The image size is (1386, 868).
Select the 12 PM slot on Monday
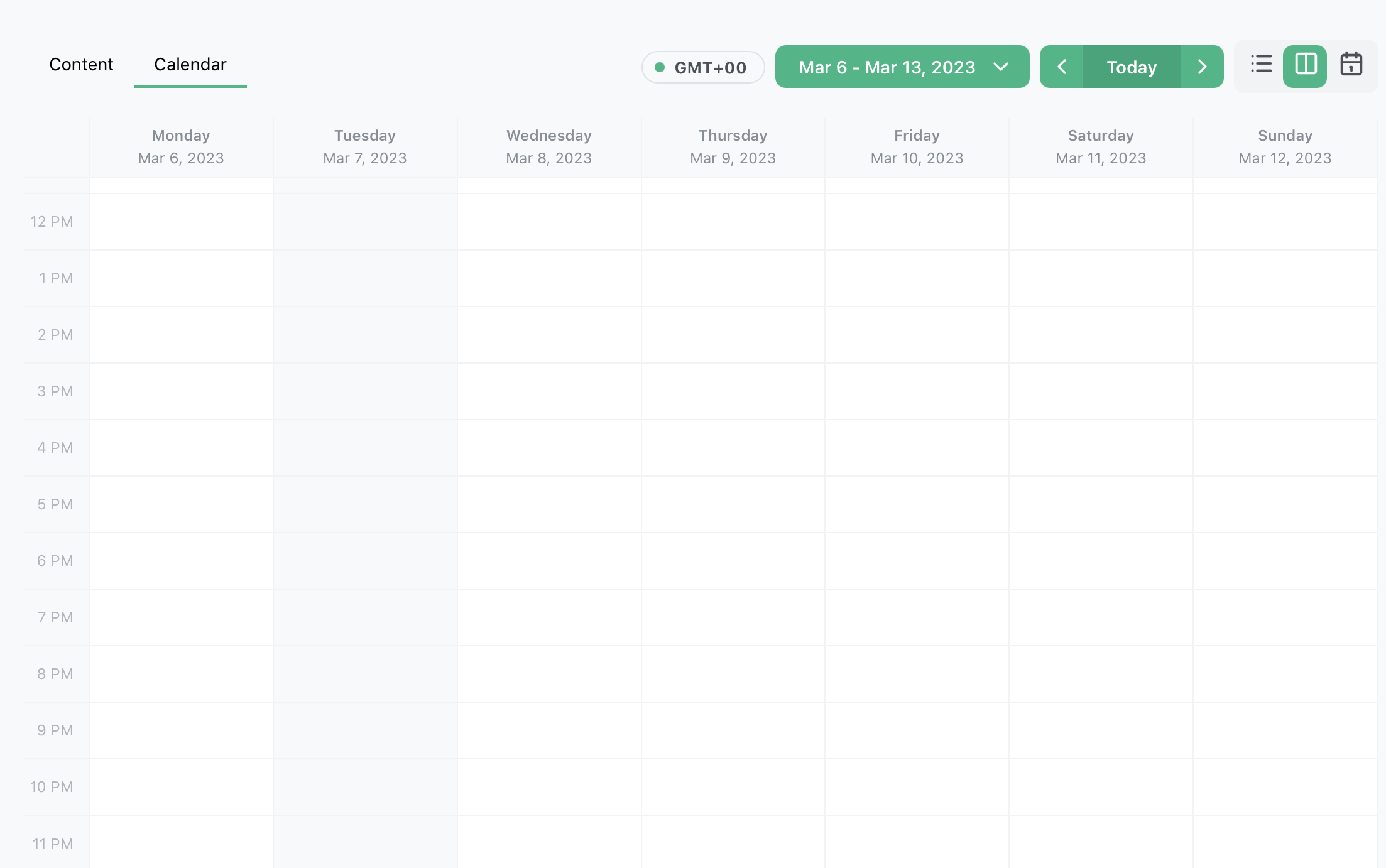pos(181,222)
